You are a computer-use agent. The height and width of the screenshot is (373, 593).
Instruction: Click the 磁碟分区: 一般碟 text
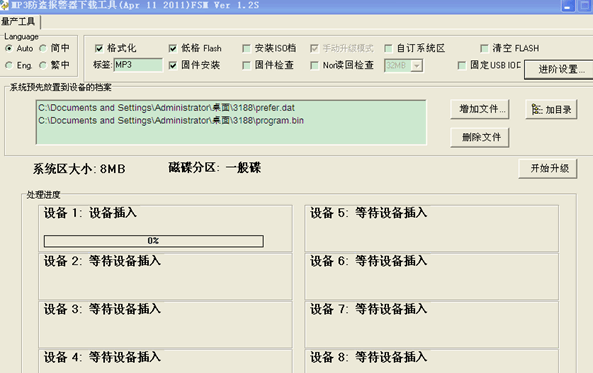point(214,168)
